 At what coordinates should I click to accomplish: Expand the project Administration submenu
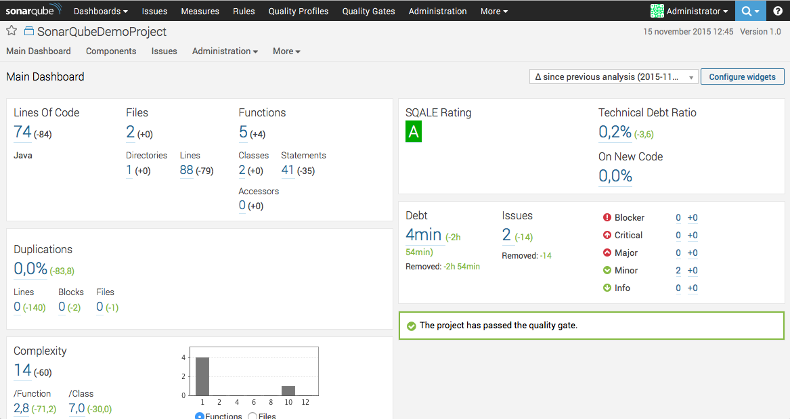click(x=224, y=50)
